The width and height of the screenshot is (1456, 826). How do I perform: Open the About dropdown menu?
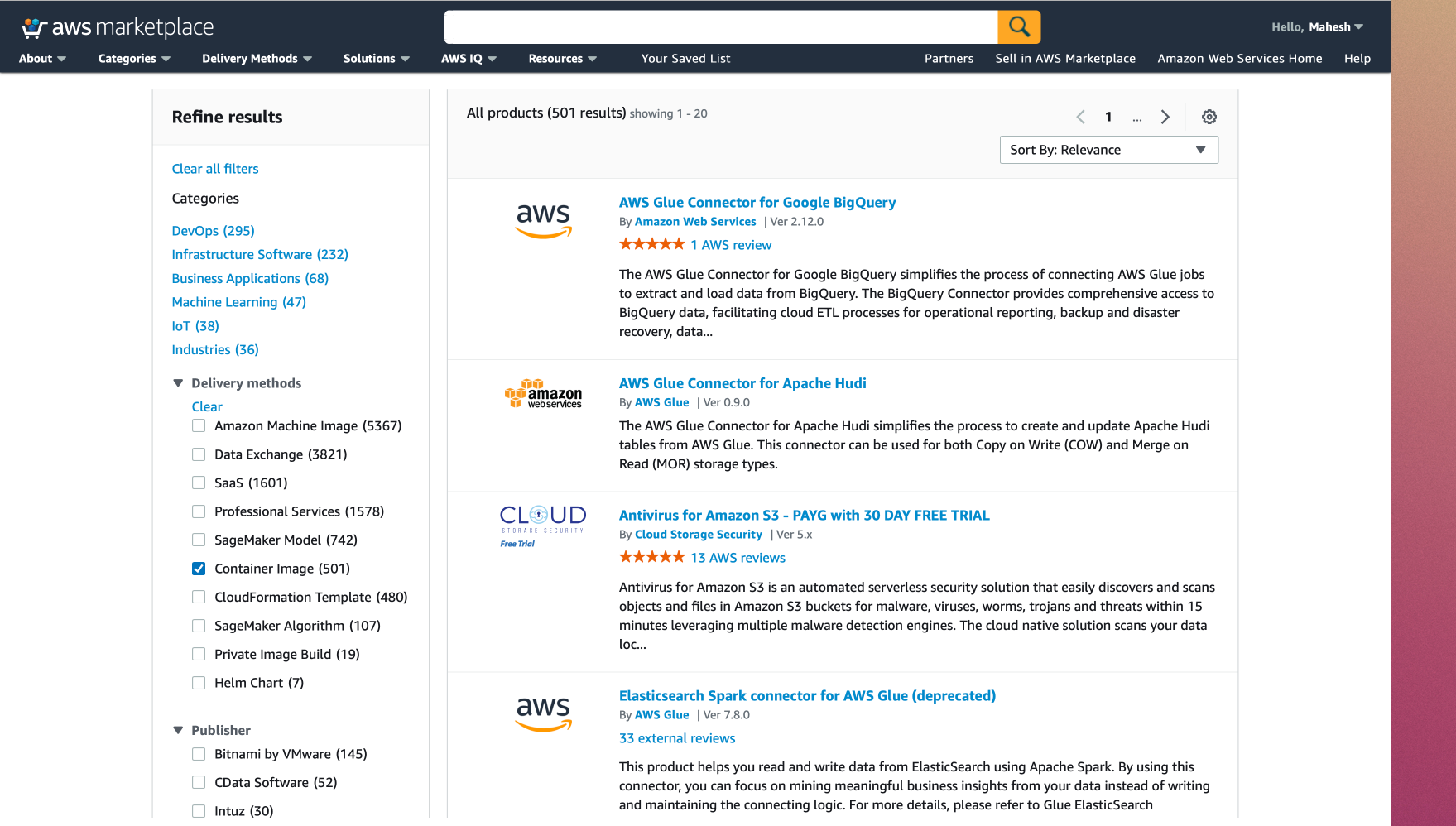42,58
